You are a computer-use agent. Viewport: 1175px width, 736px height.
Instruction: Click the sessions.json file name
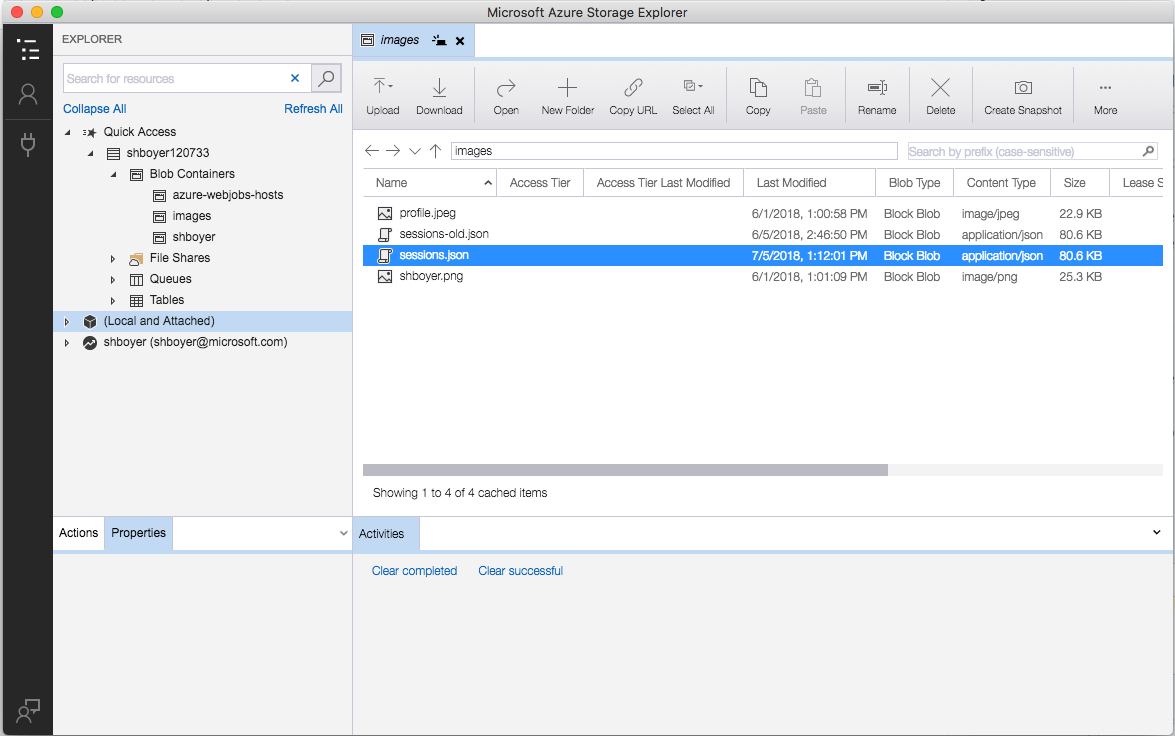[434, 256]
